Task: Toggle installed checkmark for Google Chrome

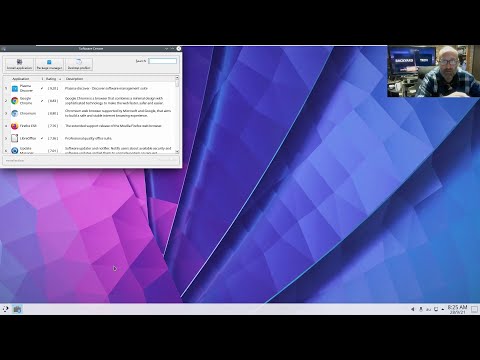Action: click(x=42, y=101)
